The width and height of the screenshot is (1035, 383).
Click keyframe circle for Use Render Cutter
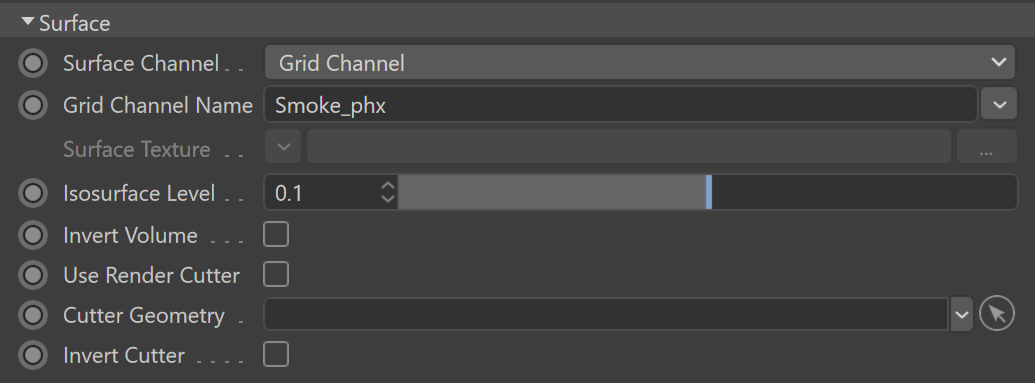point(33,275)
